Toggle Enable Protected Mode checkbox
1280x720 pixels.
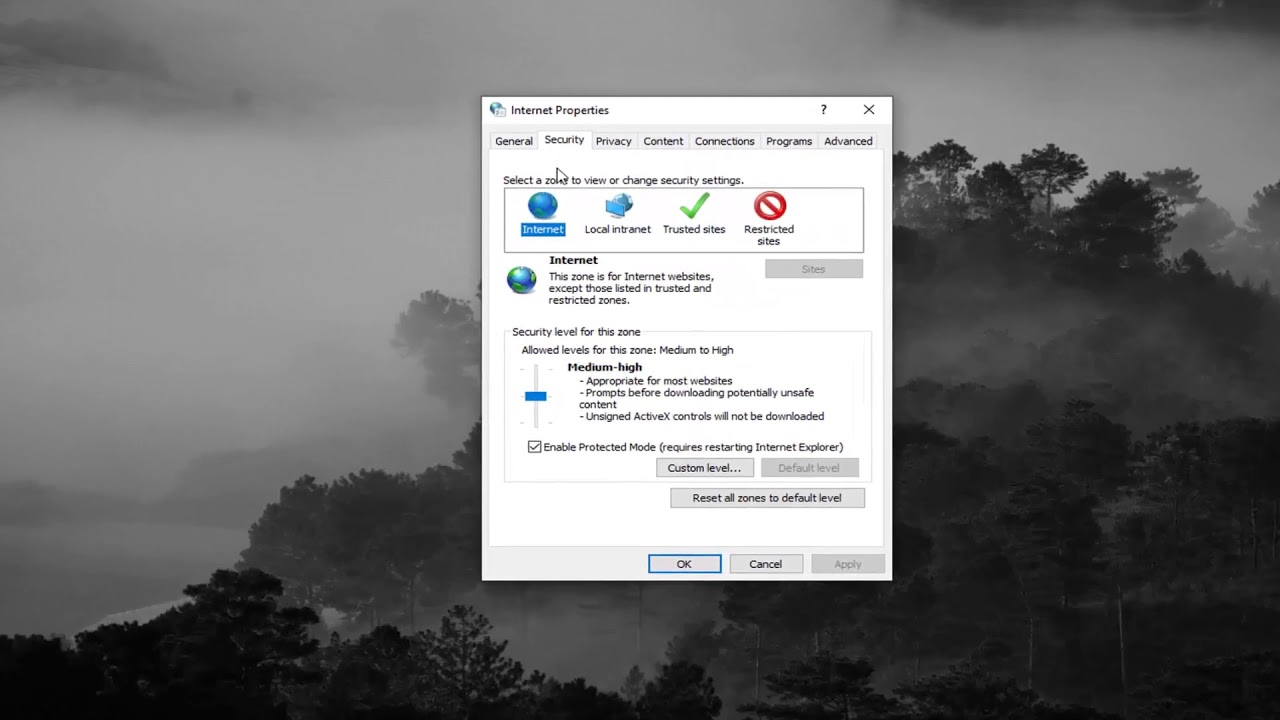[x=535, y=447]
